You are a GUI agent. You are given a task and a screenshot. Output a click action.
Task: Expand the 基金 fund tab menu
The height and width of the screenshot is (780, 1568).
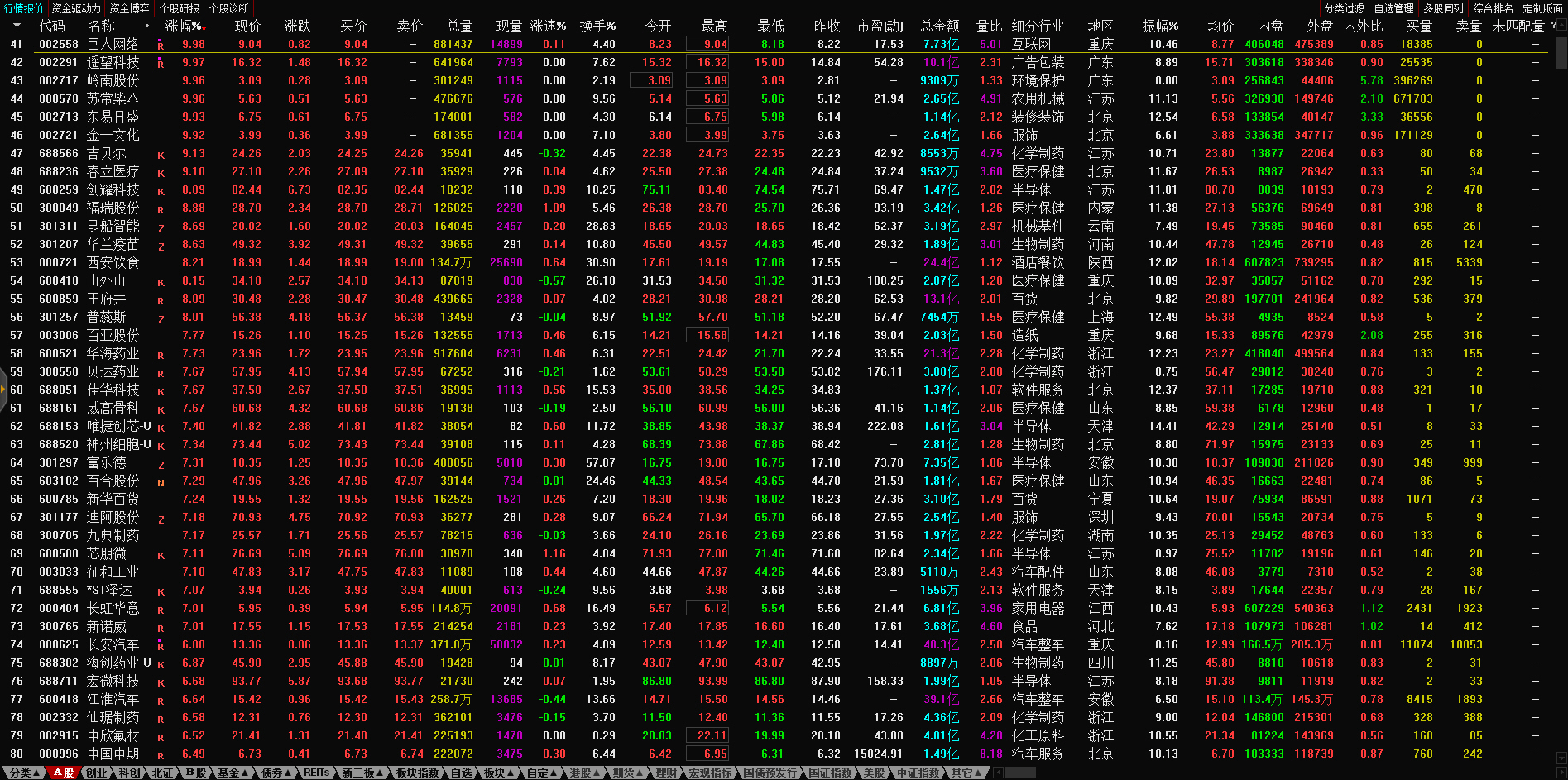(x=233, y=773)
